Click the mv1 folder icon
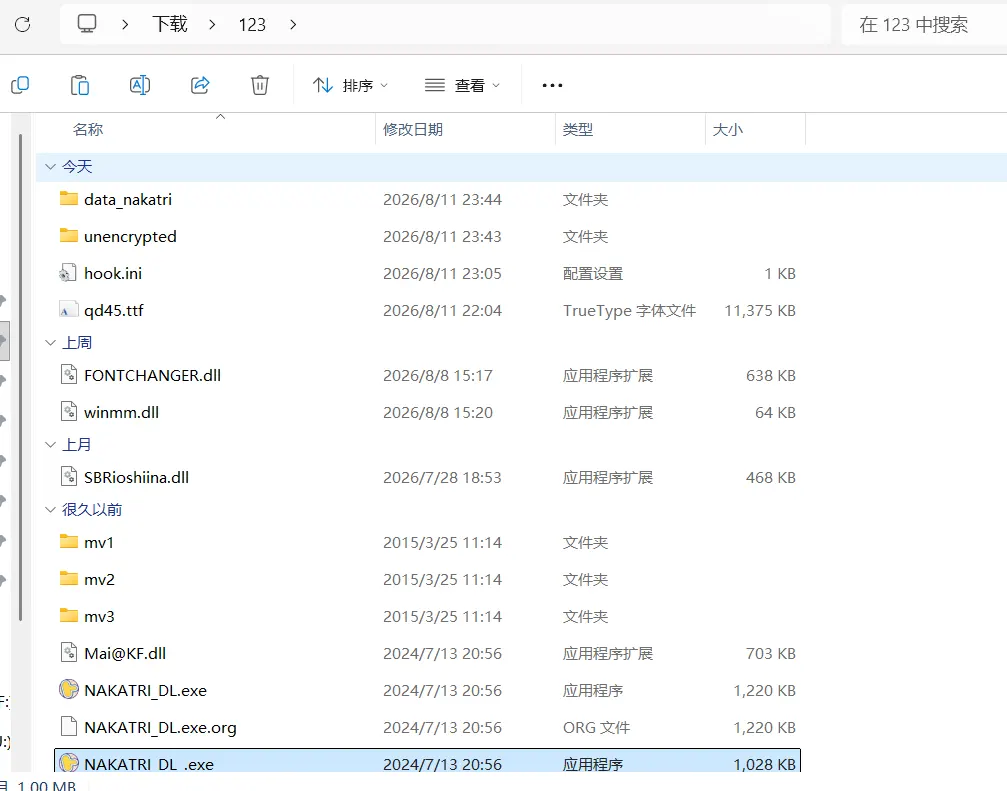 coord(69,541)
